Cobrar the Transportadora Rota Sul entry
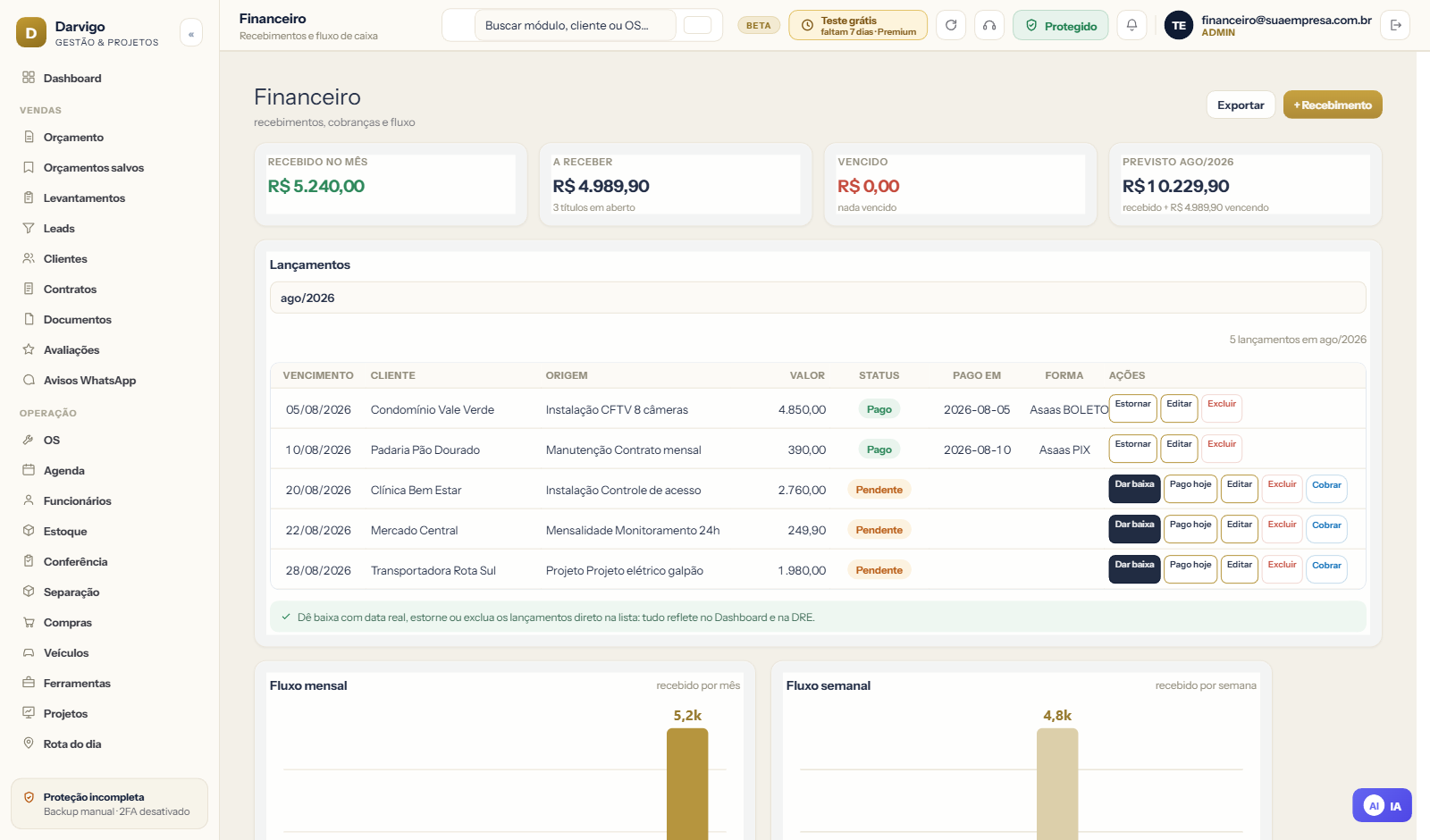The image size is (1430, 840). [x=1326, y=569]
